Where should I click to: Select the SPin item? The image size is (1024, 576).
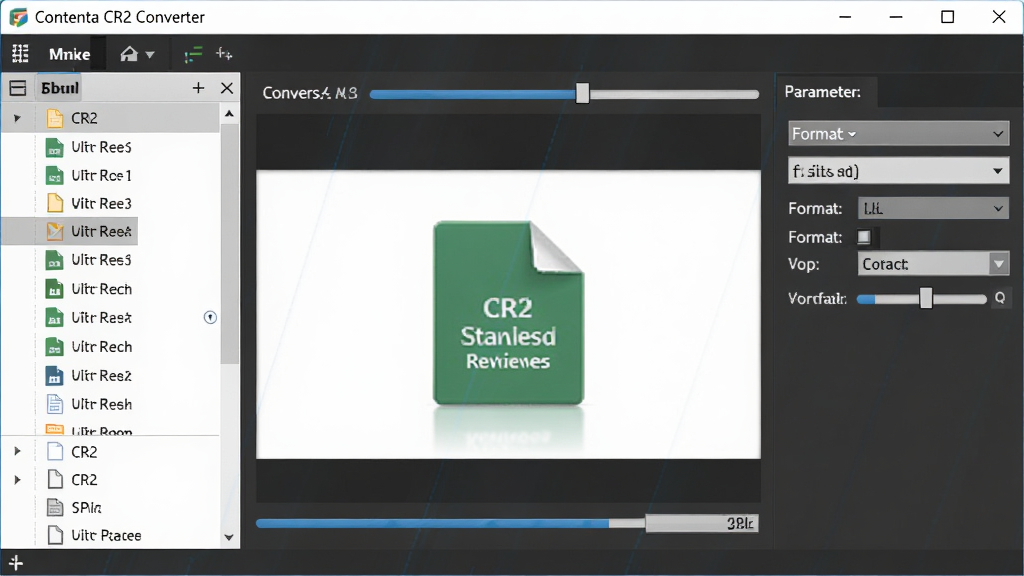click(x=86, y=507)
